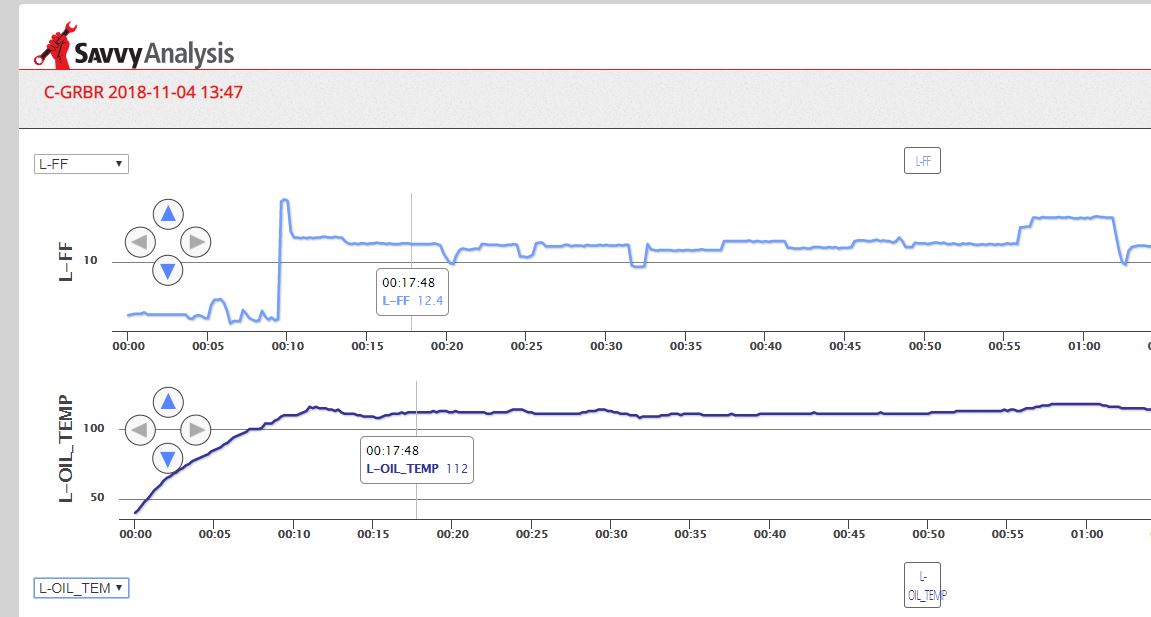Click the L-FF peak near 00:10
Screen dimensions: 1151x617
[284, 201]
